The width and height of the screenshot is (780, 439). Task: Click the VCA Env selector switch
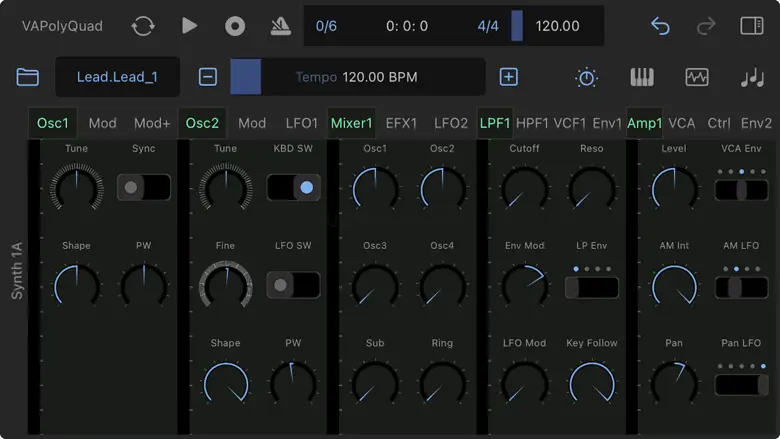pyautogui.click(x=741, y=190)
